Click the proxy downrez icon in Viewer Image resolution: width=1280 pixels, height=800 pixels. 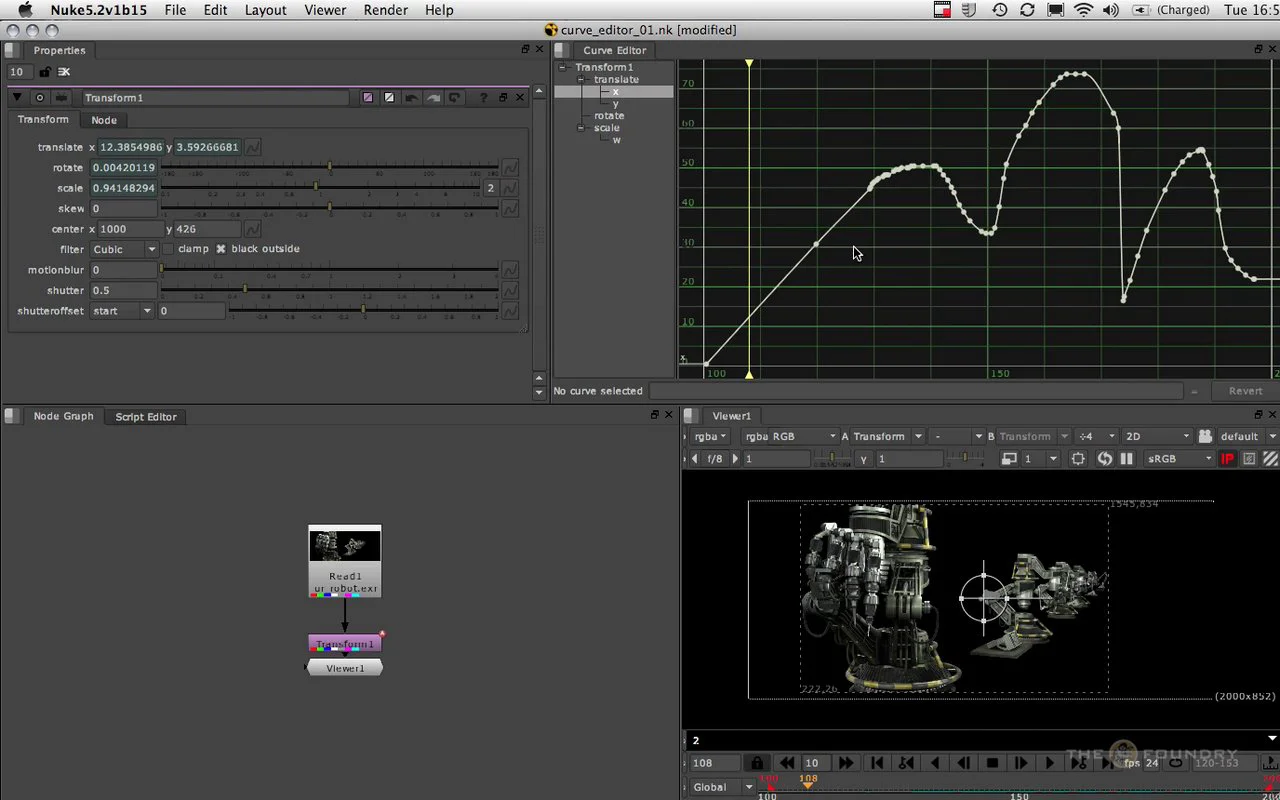[1009, 458]
